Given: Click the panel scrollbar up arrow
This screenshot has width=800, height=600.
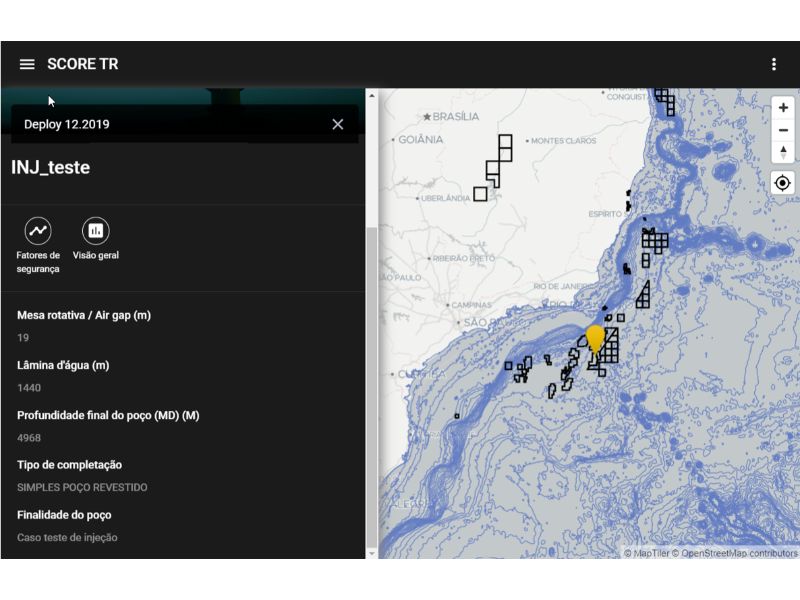Looking at the screenshot, I should point(372,96).
